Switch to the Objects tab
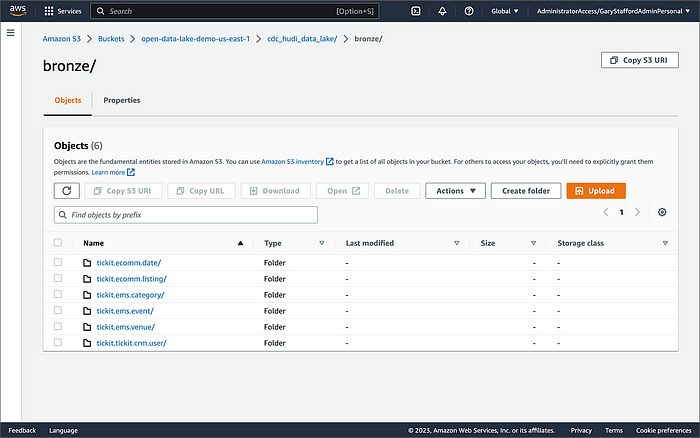Viewport: 700px width, 438px height. click(68, 100)
